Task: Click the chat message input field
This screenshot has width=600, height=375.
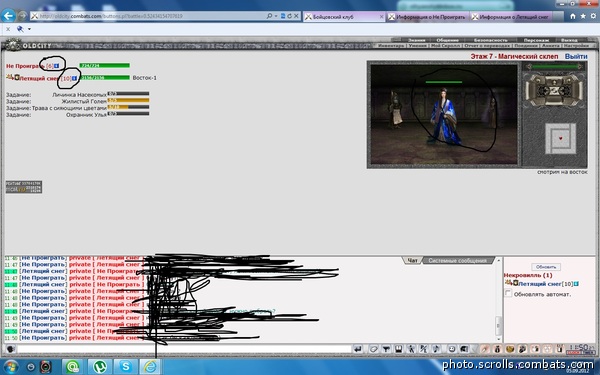Action: 184,349
